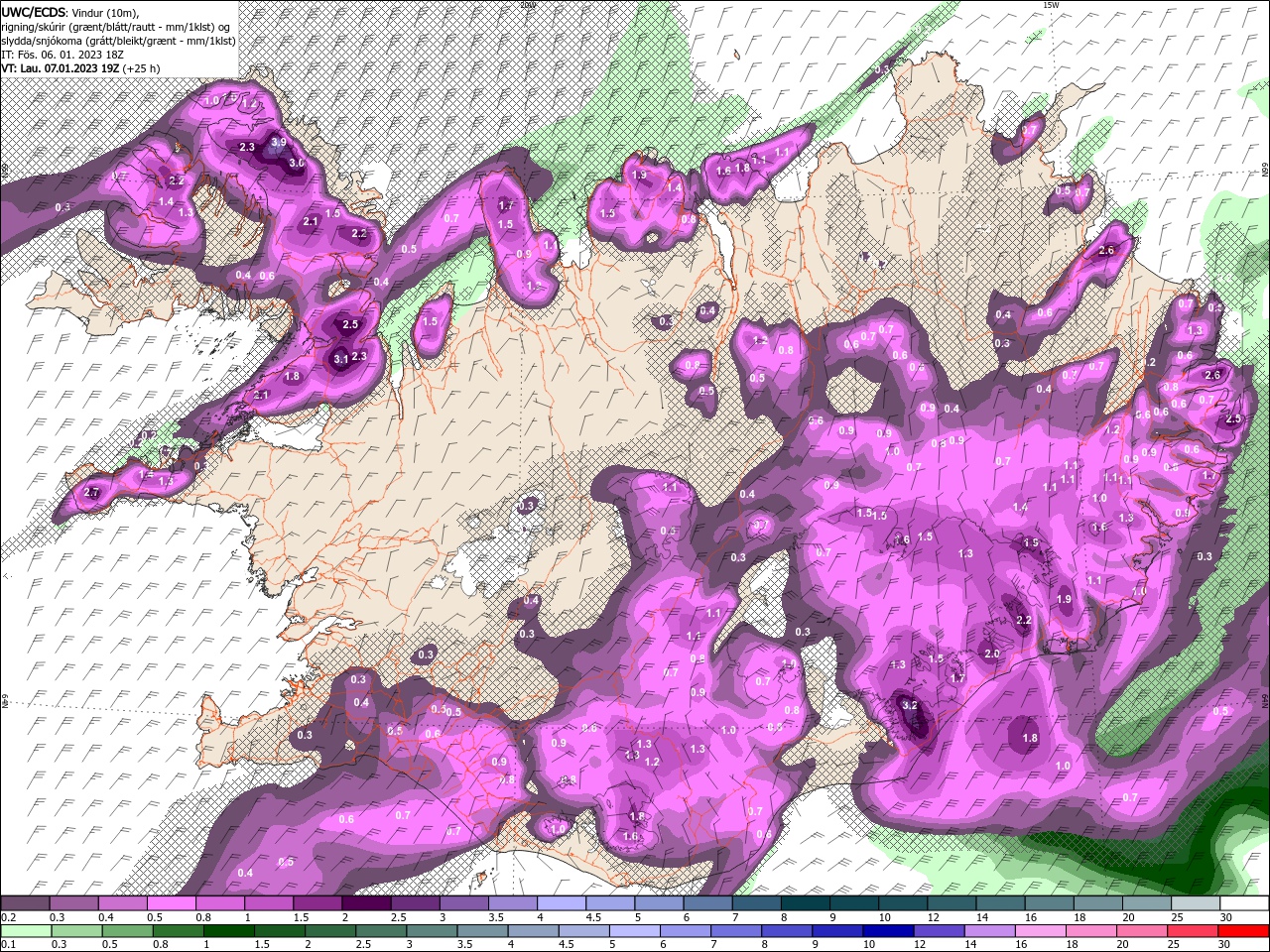The width and height of the screenshot is (1270, 952).
Task: Select the 3.5 swatch in the top legend row
Action: click(512, 903)
